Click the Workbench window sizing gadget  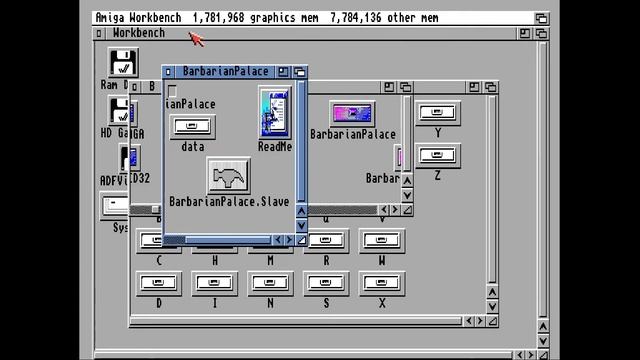[542, 355]
